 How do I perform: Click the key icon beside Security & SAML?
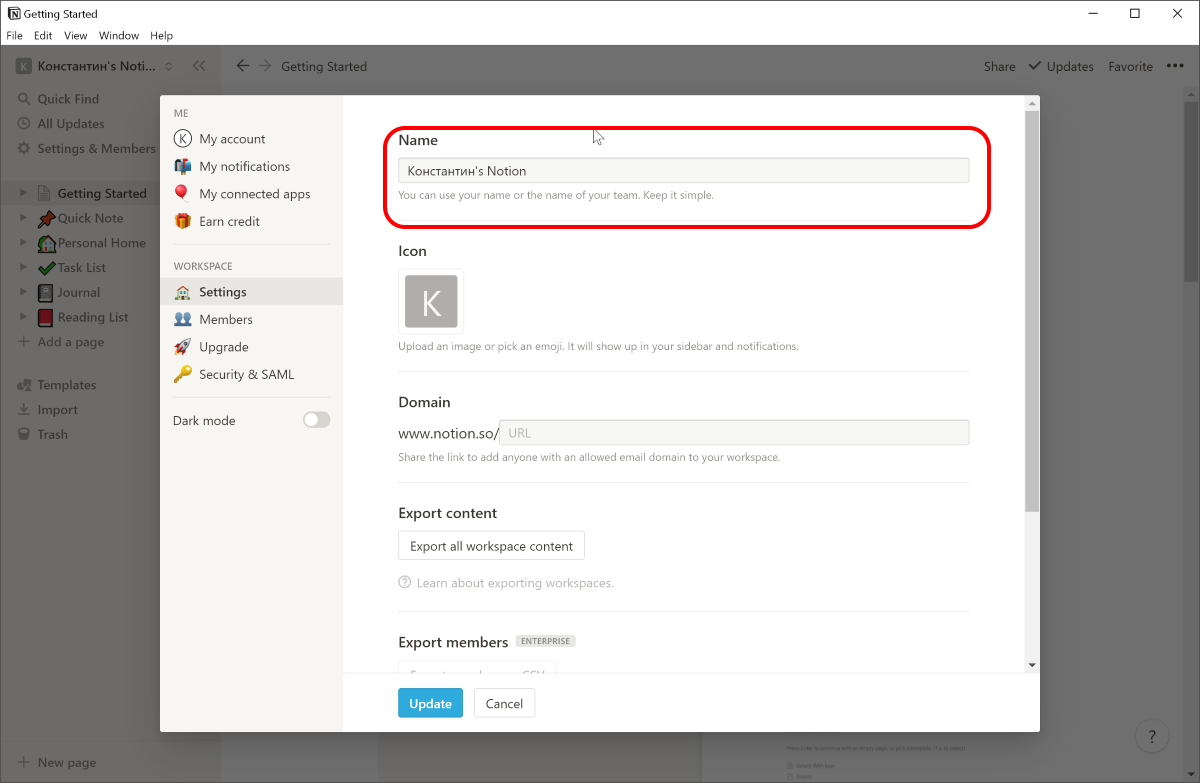[x=182, y=374]
